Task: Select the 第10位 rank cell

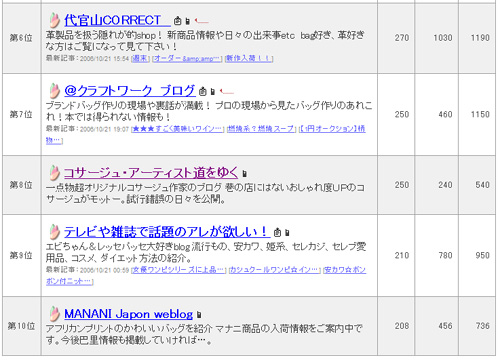Action: click(21, 326)
